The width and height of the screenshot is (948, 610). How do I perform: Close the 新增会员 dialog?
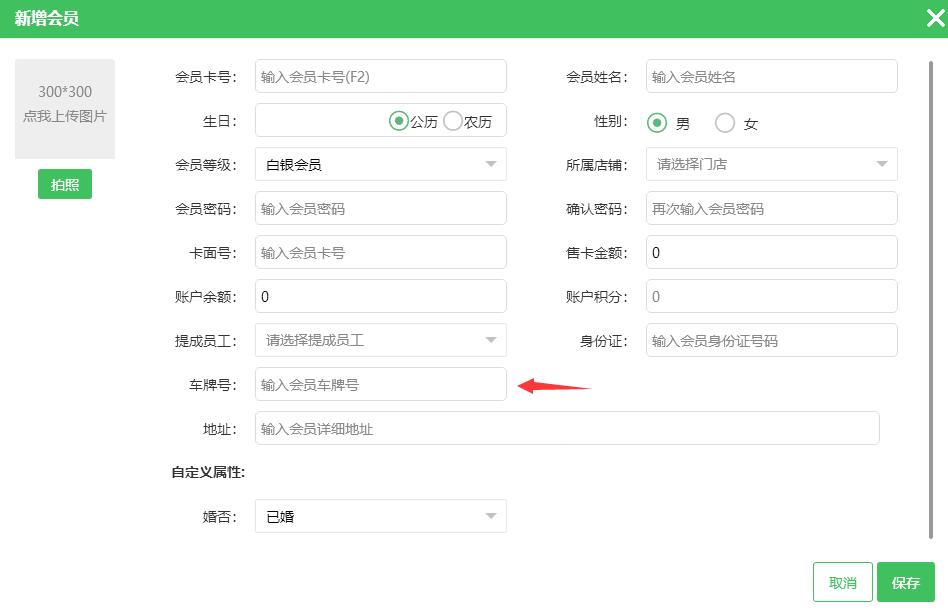[x=935, y=18]
